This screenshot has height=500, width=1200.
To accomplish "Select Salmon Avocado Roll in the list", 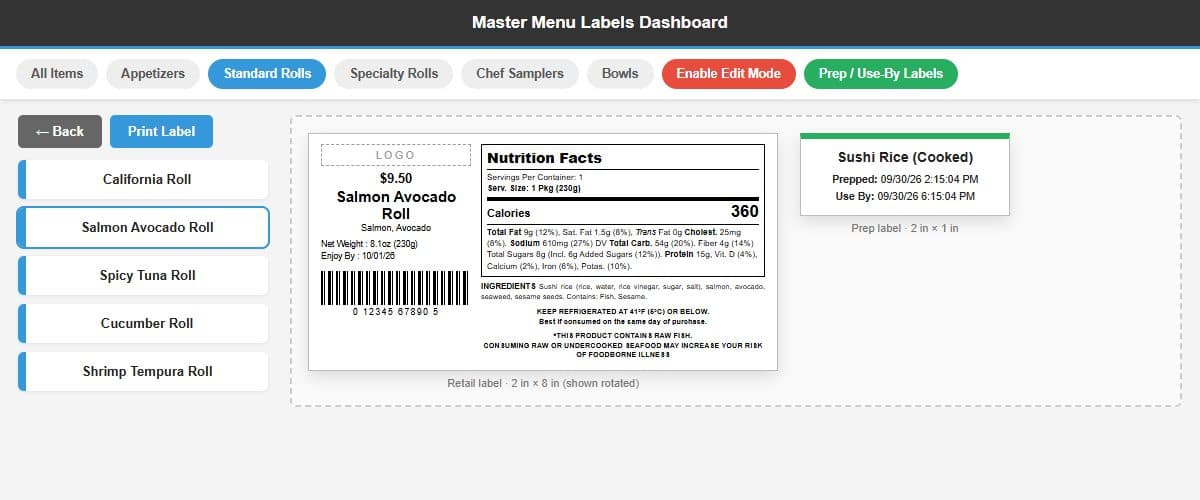I will pos(143,228).
